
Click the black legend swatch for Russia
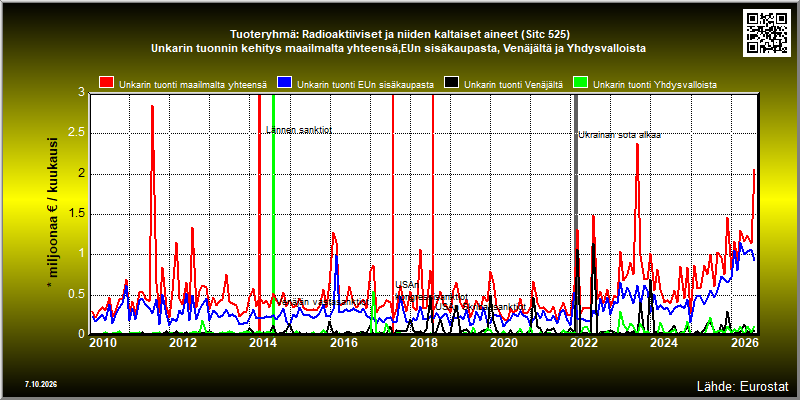point(452,83)
